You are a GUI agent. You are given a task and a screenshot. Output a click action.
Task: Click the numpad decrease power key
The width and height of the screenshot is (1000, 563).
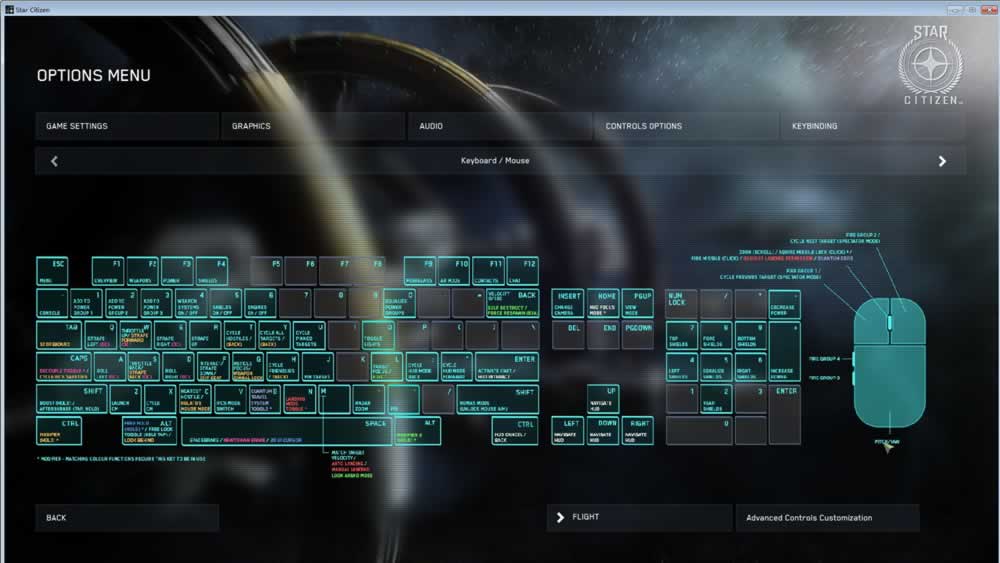(x=784, y=303)
